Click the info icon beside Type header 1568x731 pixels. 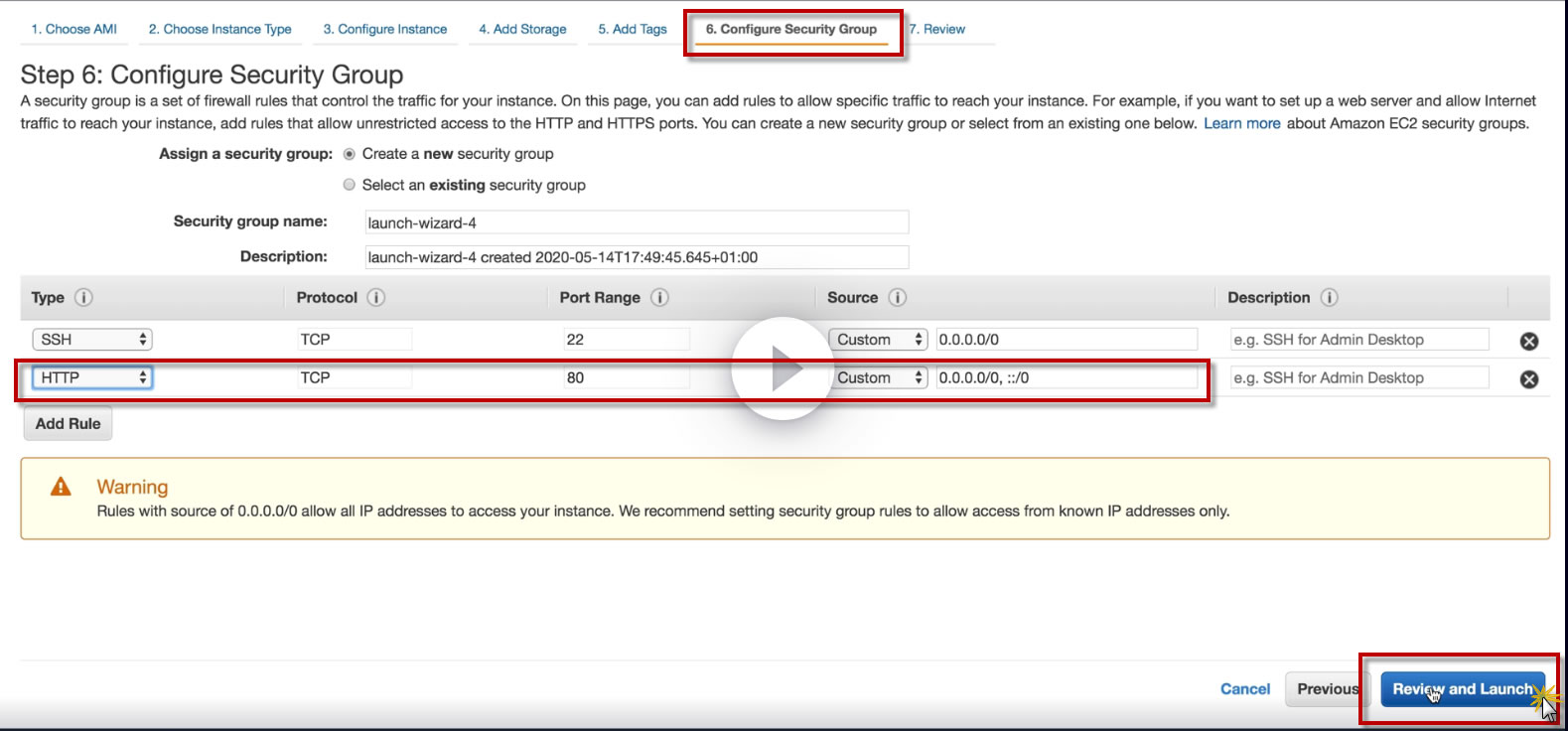[x=83, y=297]
